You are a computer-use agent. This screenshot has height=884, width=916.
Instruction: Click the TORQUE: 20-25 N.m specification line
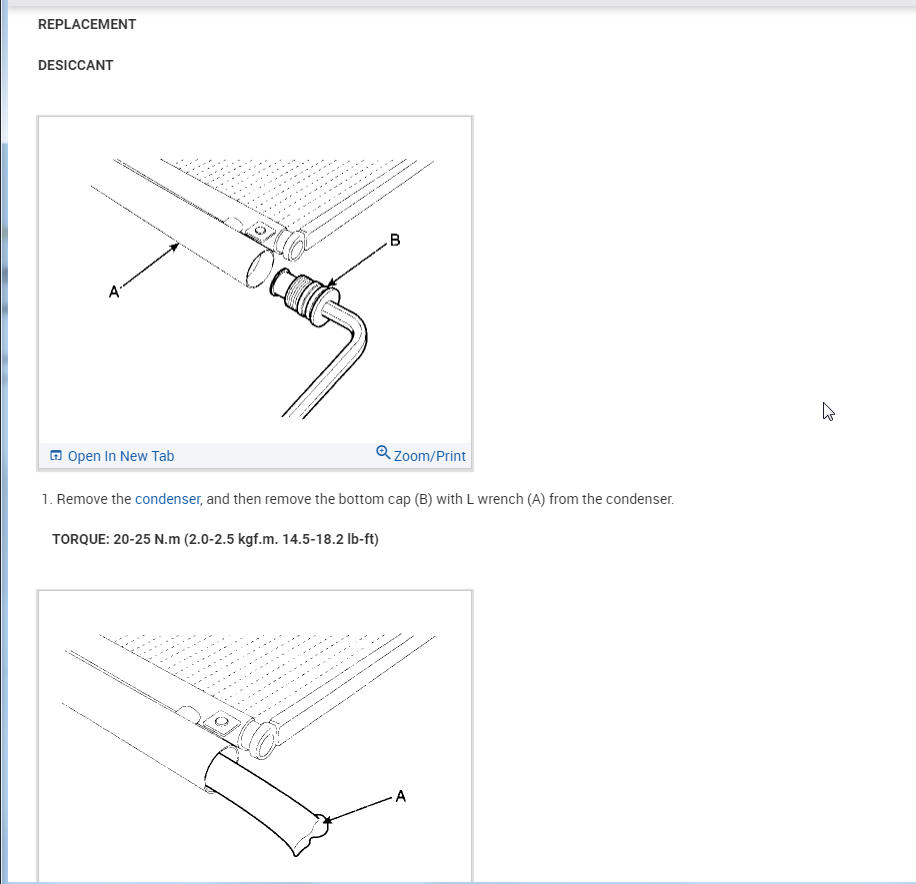pyautogui.click(x=216, y=539)
